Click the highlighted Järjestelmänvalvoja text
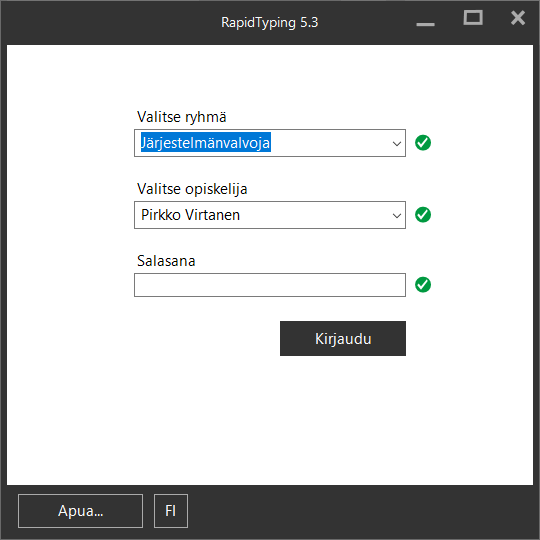Image resolution: width=540 pixels, height=540 pixels. coord(206,143)
